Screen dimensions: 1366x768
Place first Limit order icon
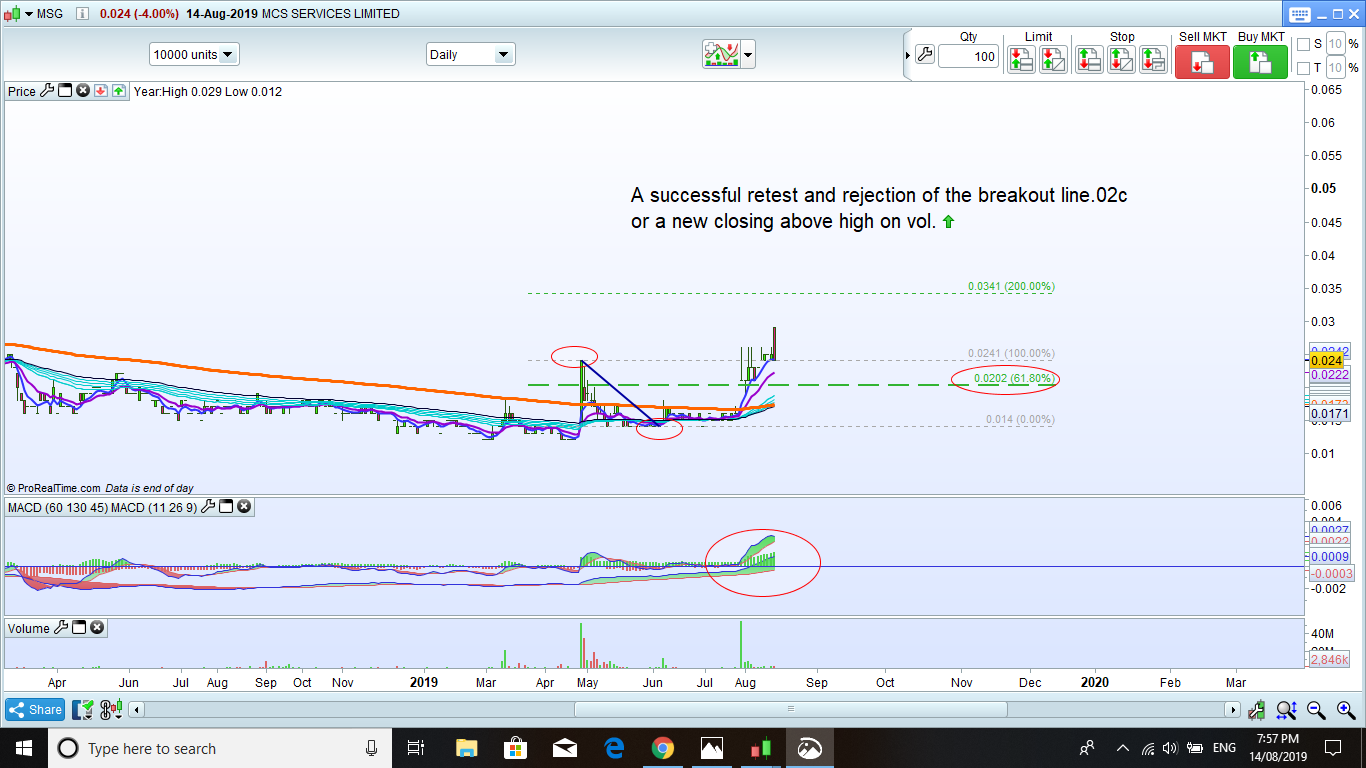1021,60
